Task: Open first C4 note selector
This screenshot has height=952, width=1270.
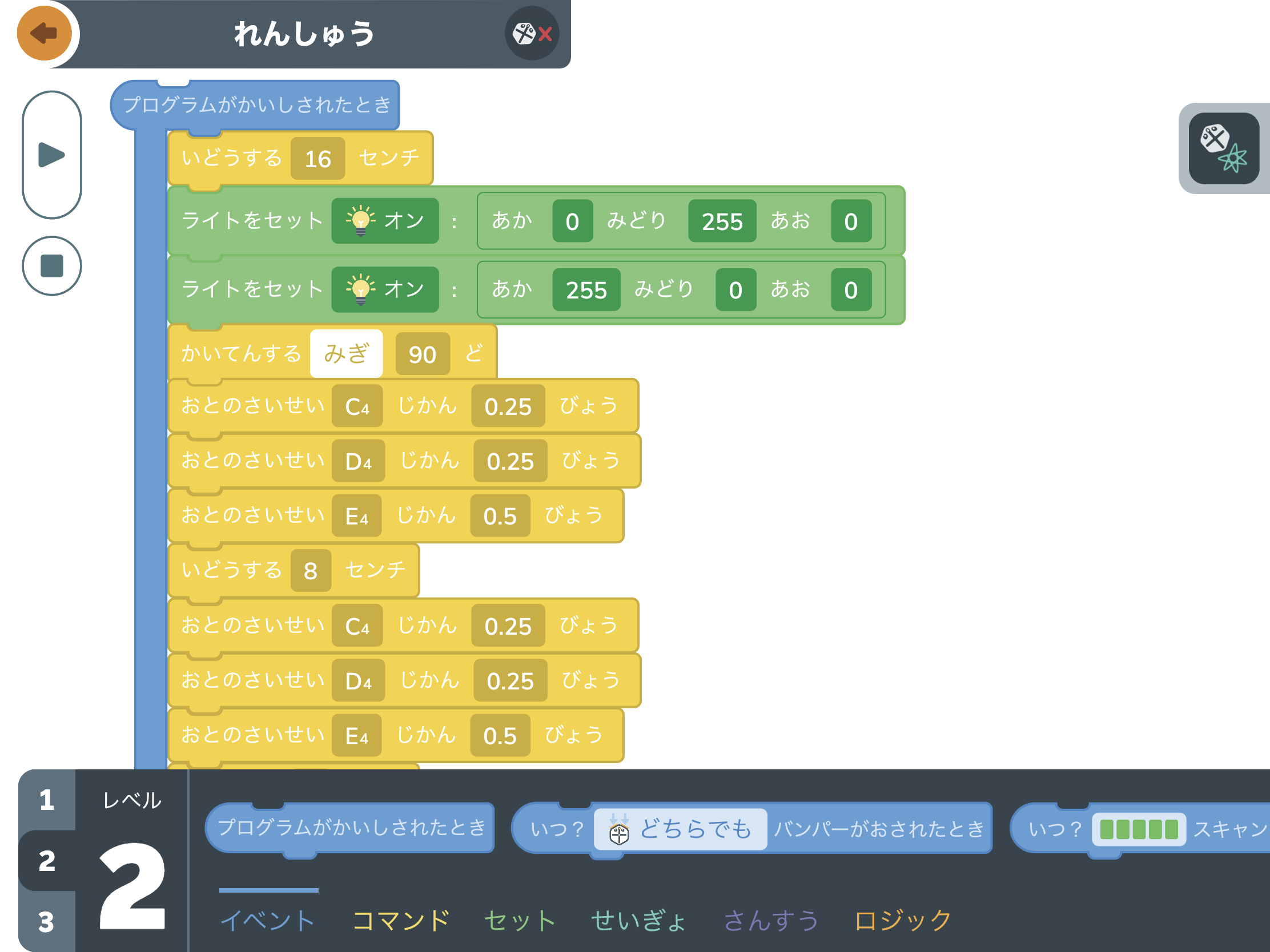Action: [357, 406]
